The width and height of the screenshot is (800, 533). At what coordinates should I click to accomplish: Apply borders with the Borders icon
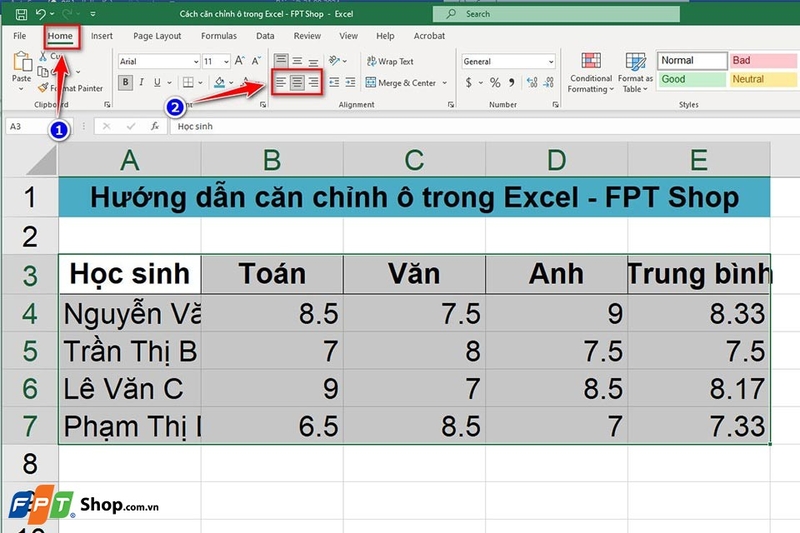pos(188,83)
